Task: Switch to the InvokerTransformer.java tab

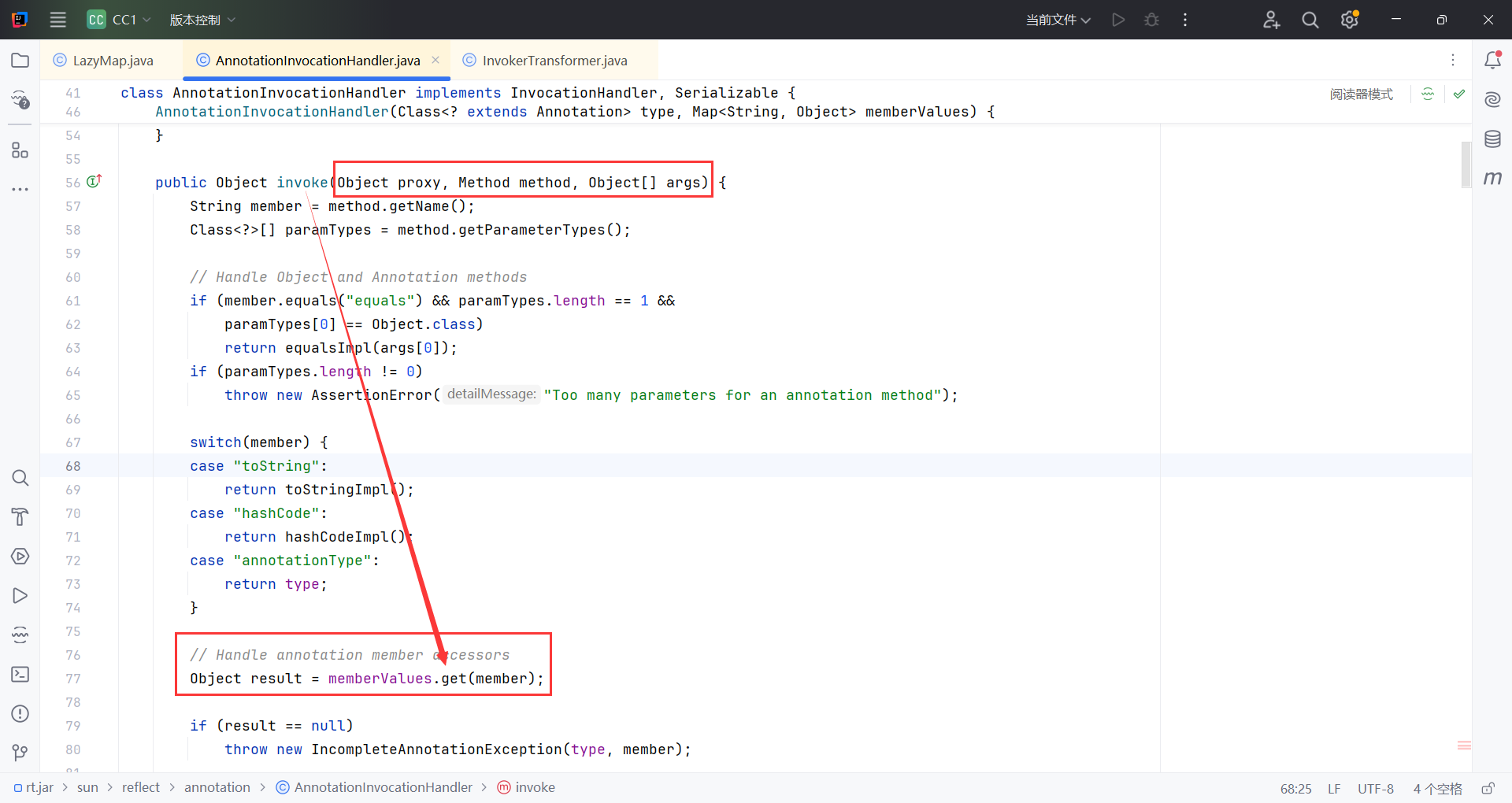Action: (x=554, y=61)
